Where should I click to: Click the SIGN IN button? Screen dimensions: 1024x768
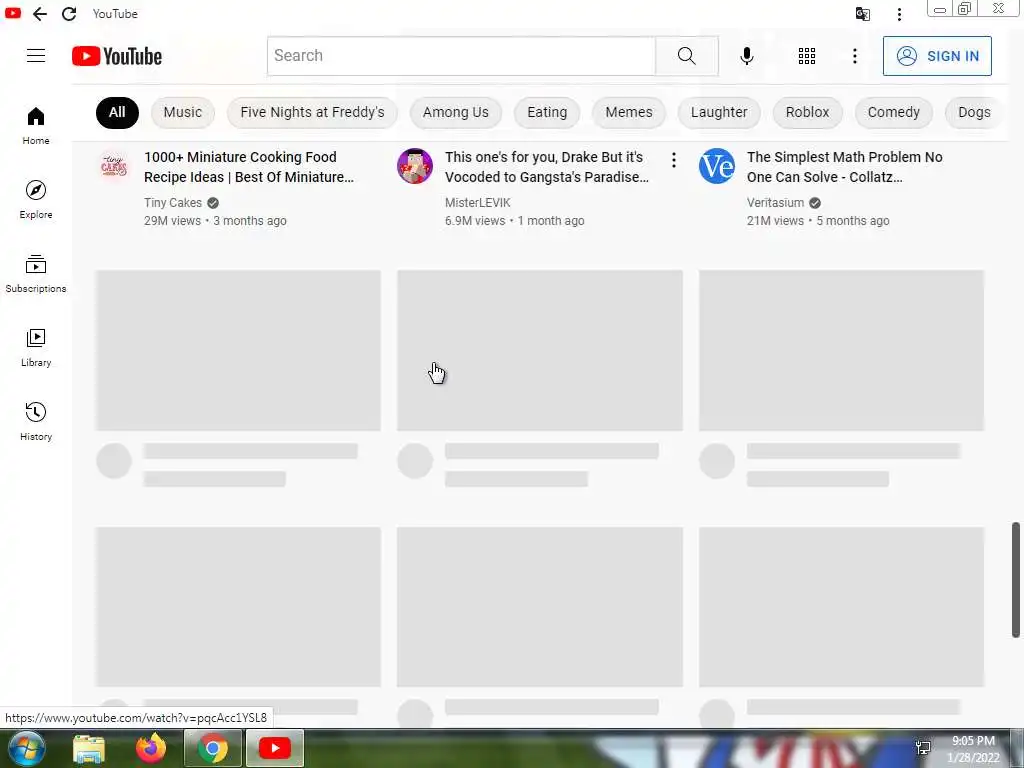[937, 56]
